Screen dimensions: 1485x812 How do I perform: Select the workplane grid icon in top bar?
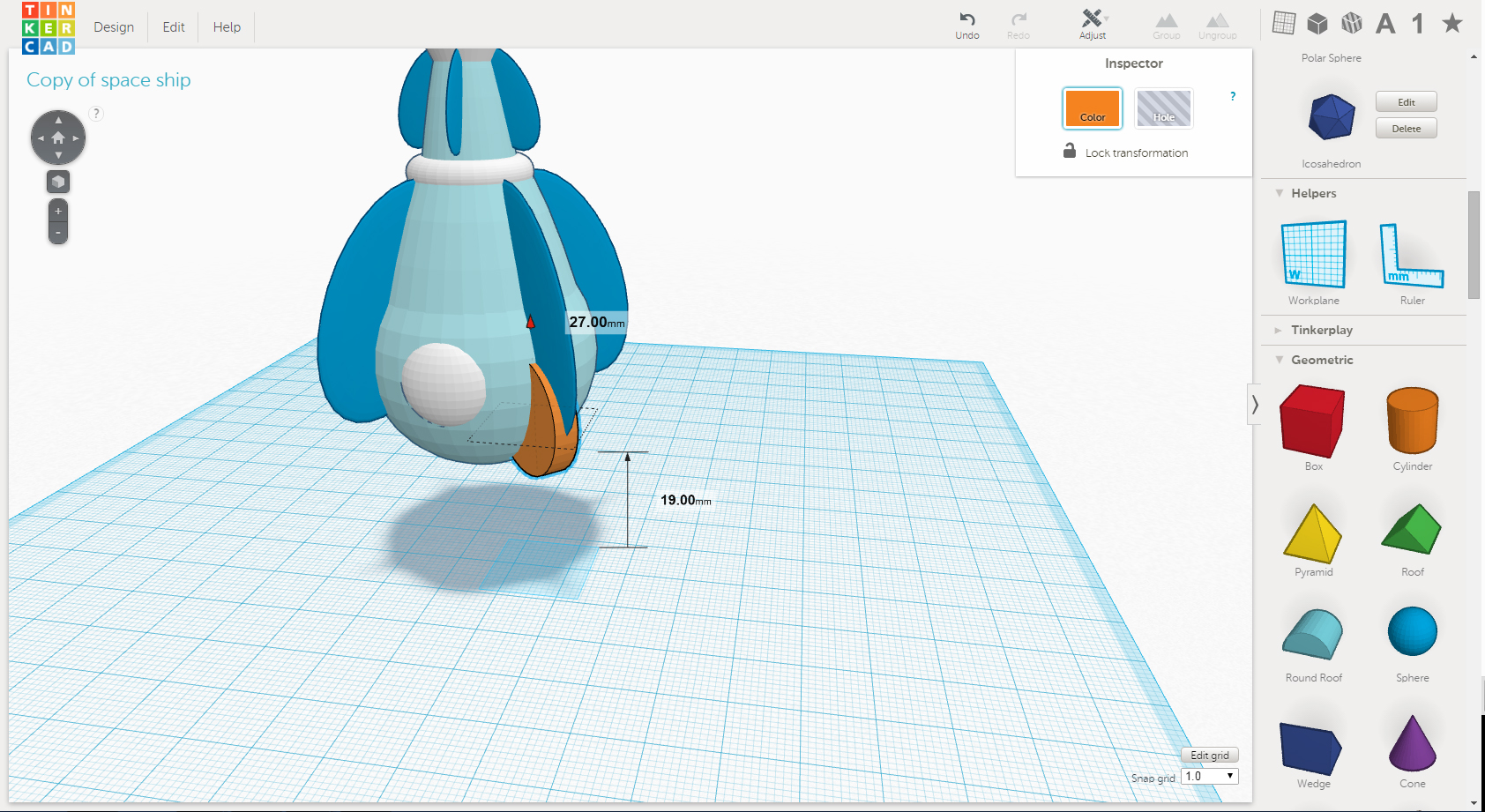[1284, 23]
